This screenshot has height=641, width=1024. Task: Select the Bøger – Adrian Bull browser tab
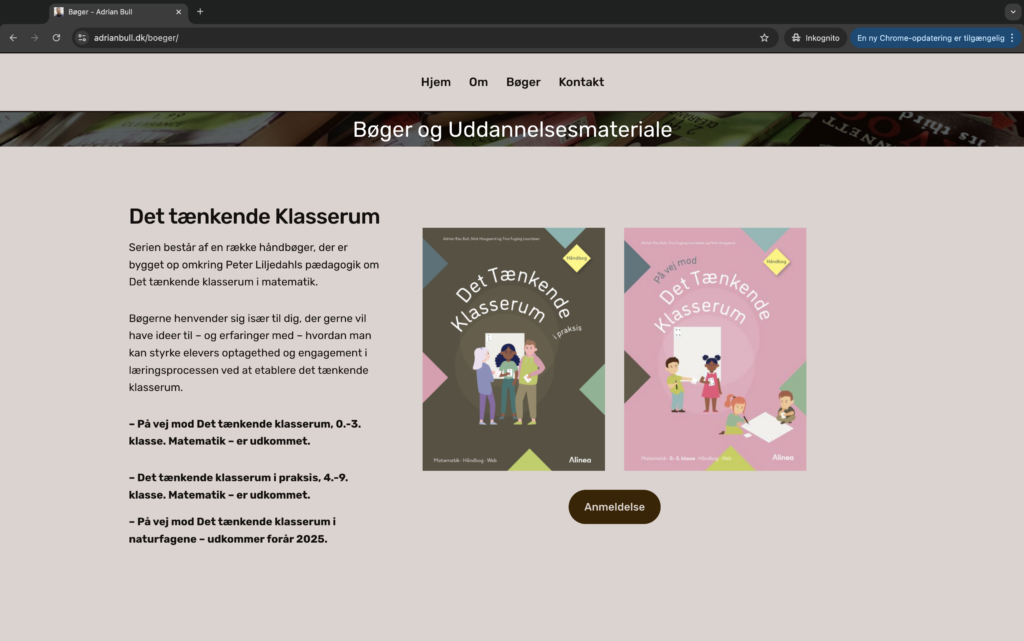coord(111,12)
